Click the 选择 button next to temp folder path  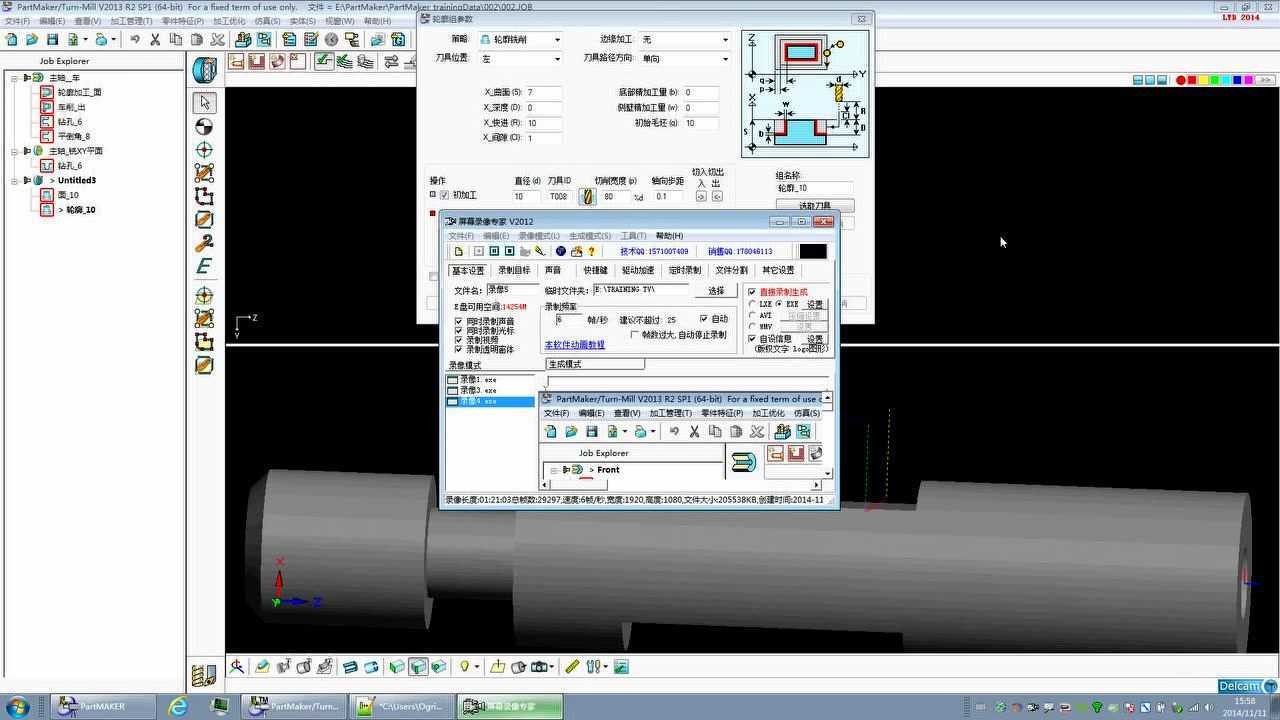[716, 290]
